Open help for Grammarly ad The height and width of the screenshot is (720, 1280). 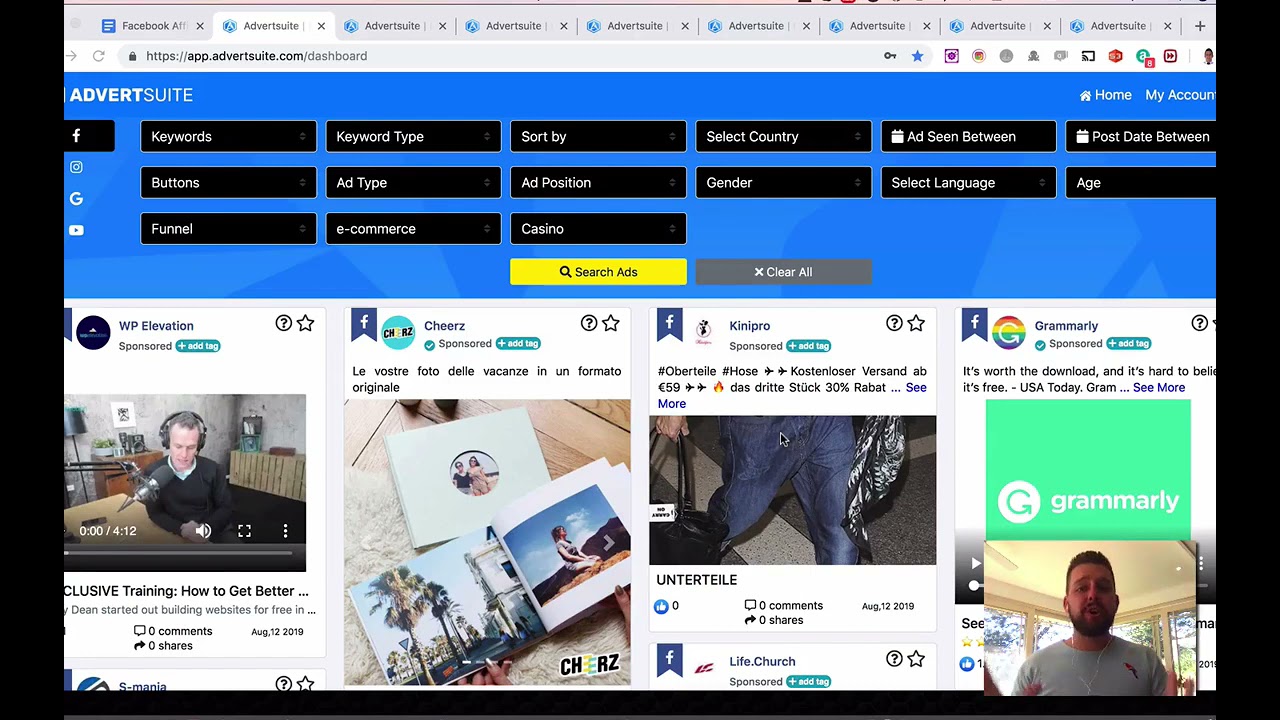1199,323
